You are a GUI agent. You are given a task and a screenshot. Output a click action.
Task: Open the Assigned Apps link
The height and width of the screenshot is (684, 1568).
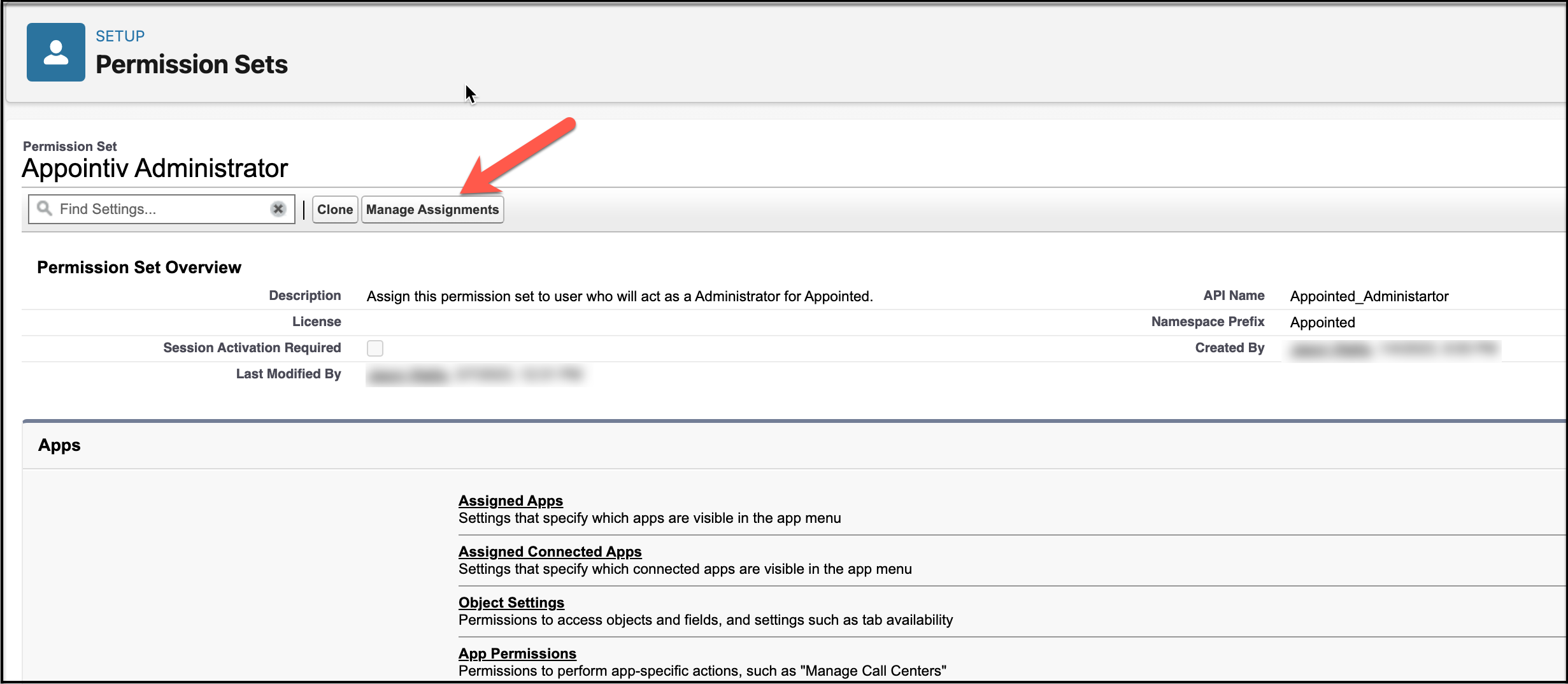(x=511, y=501)
